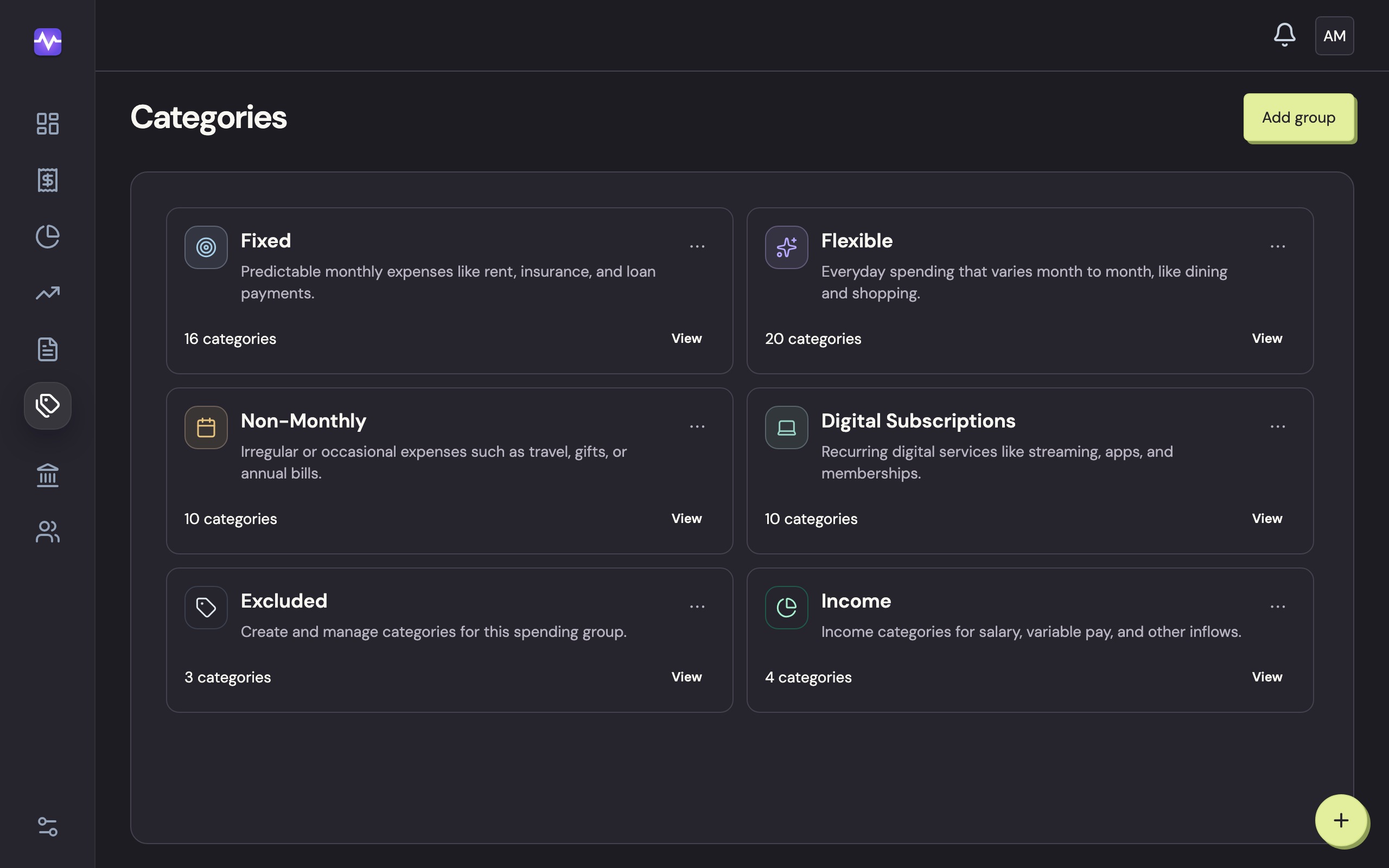Open the pie chart budget icon in sidebar
The height and width of the screenshot is (868, 1389).
pyautogui.click(x=48, y=237)
